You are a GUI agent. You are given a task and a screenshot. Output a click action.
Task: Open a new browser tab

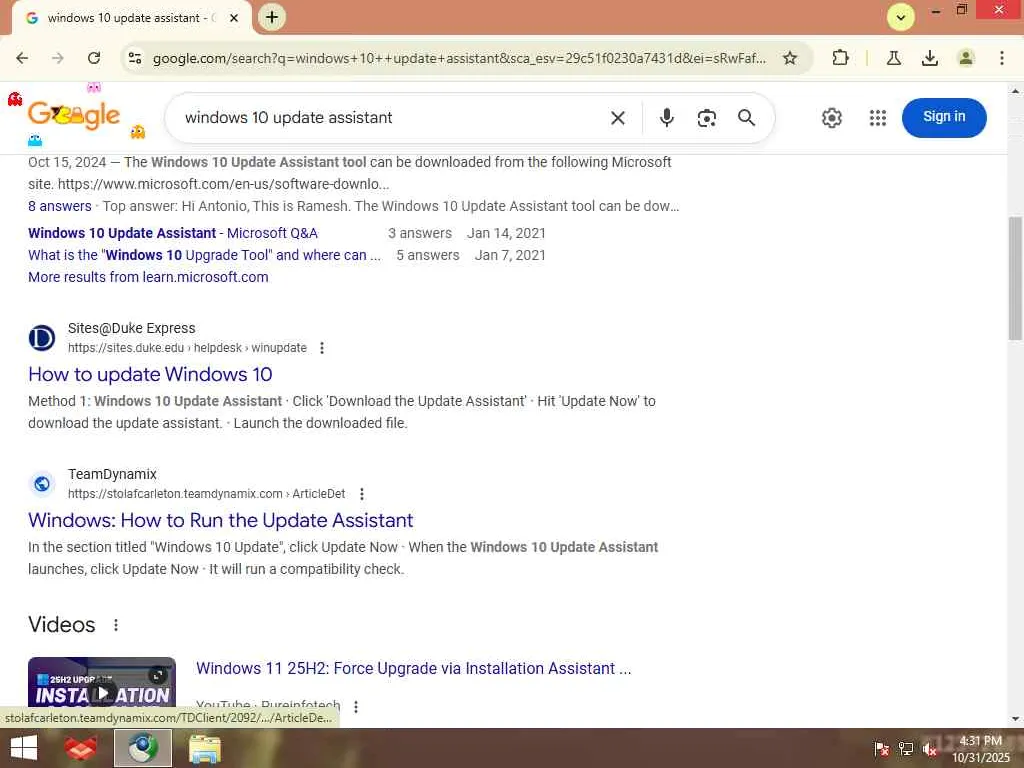tap(272, 17)
